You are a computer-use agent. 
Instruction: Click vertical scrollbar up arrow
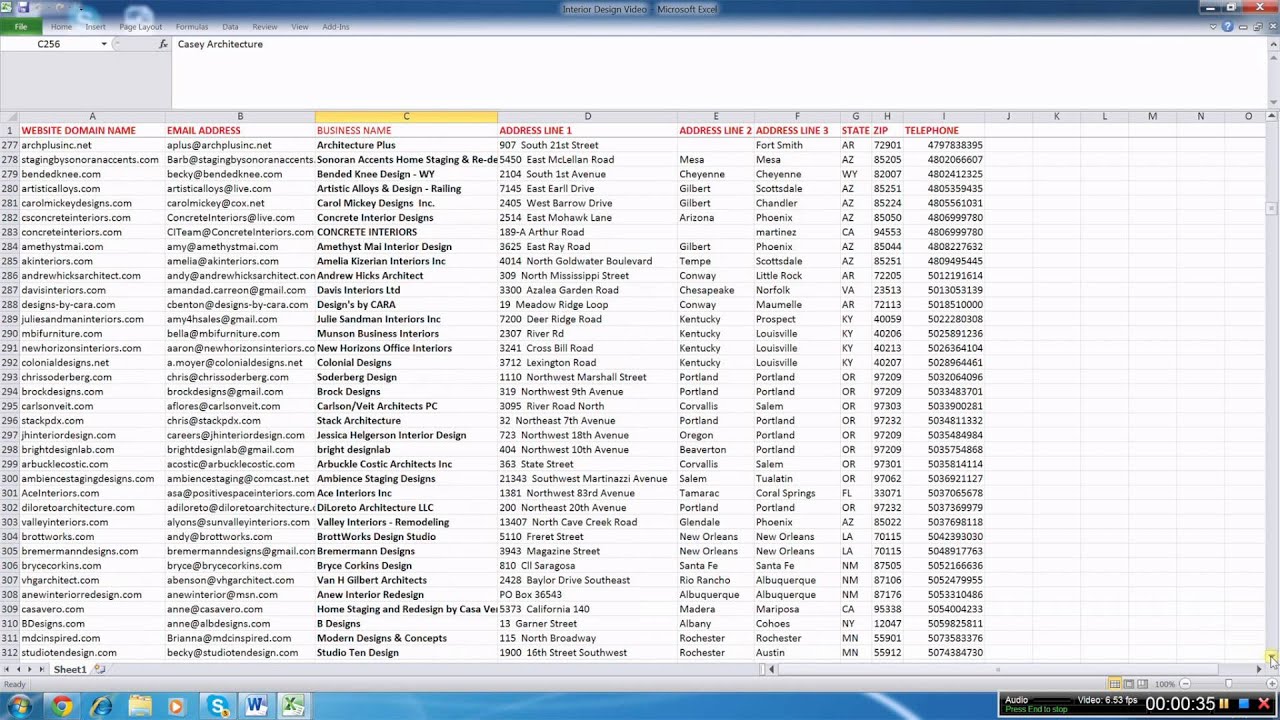coord(1272,116)
